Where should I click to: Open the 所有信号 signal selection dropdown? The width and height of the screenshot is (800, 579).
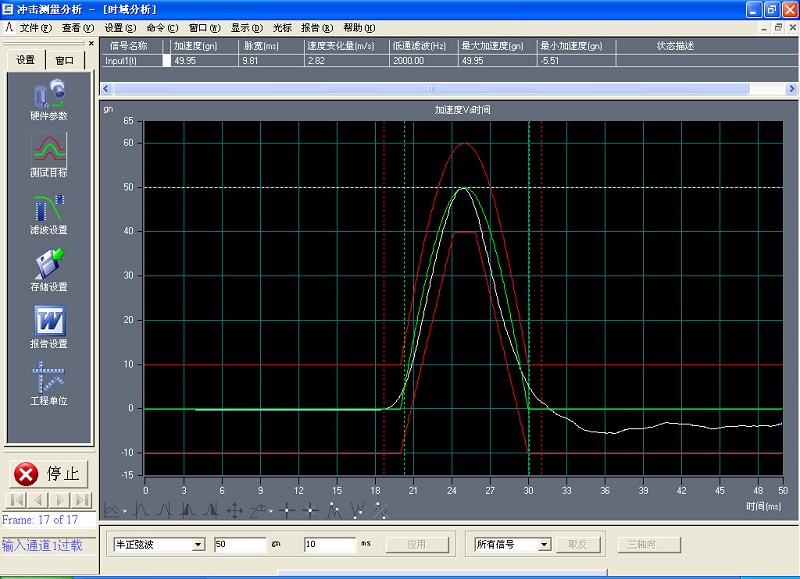click(x=544, y=545)
